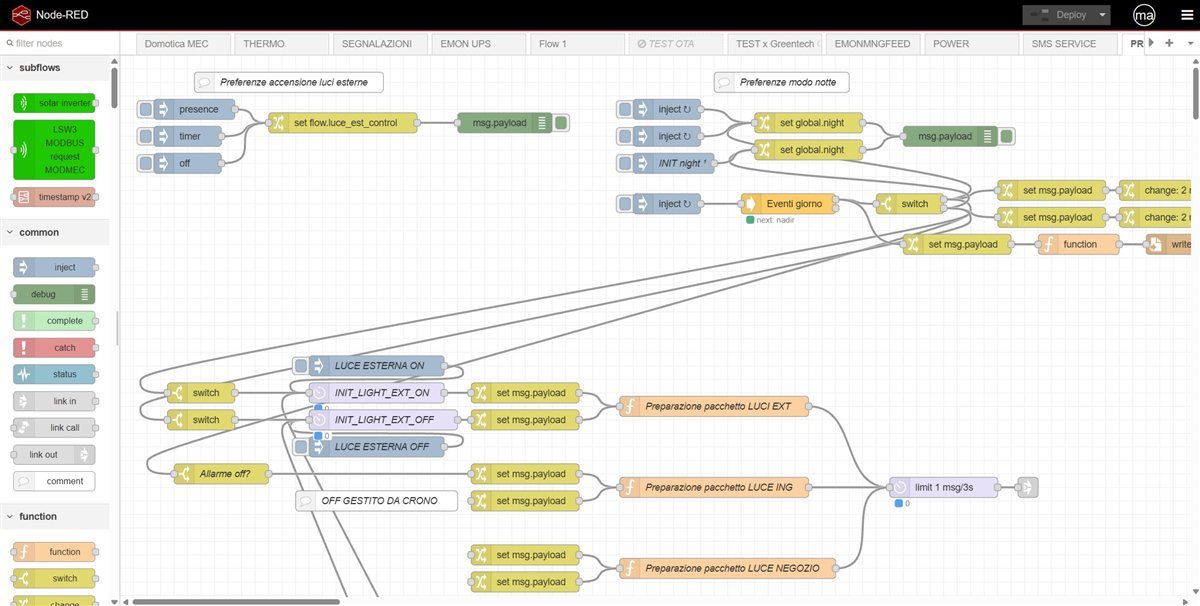Click the link out node in the palette
Image resolution: width=1200 pixels, height=606 pixels.
click(x=55, y=454)
